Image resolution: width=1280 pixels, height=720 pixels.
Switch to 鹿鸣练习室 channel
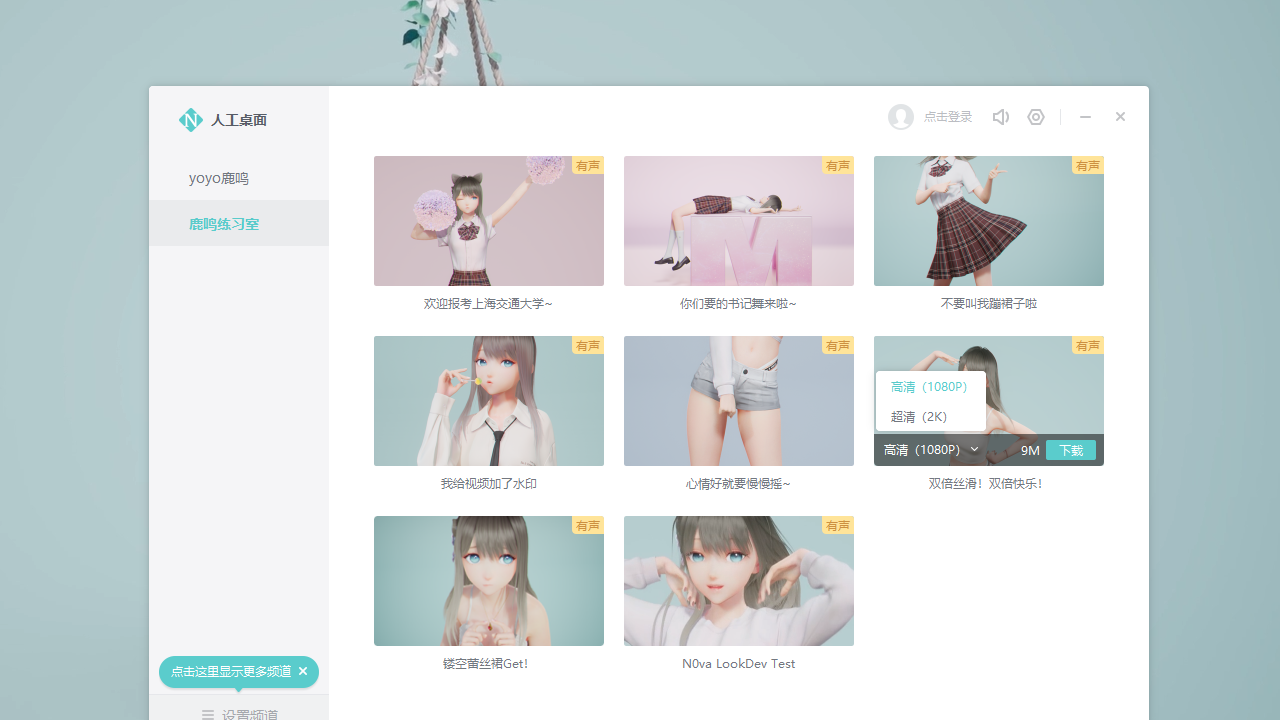[x=224, y=224]
